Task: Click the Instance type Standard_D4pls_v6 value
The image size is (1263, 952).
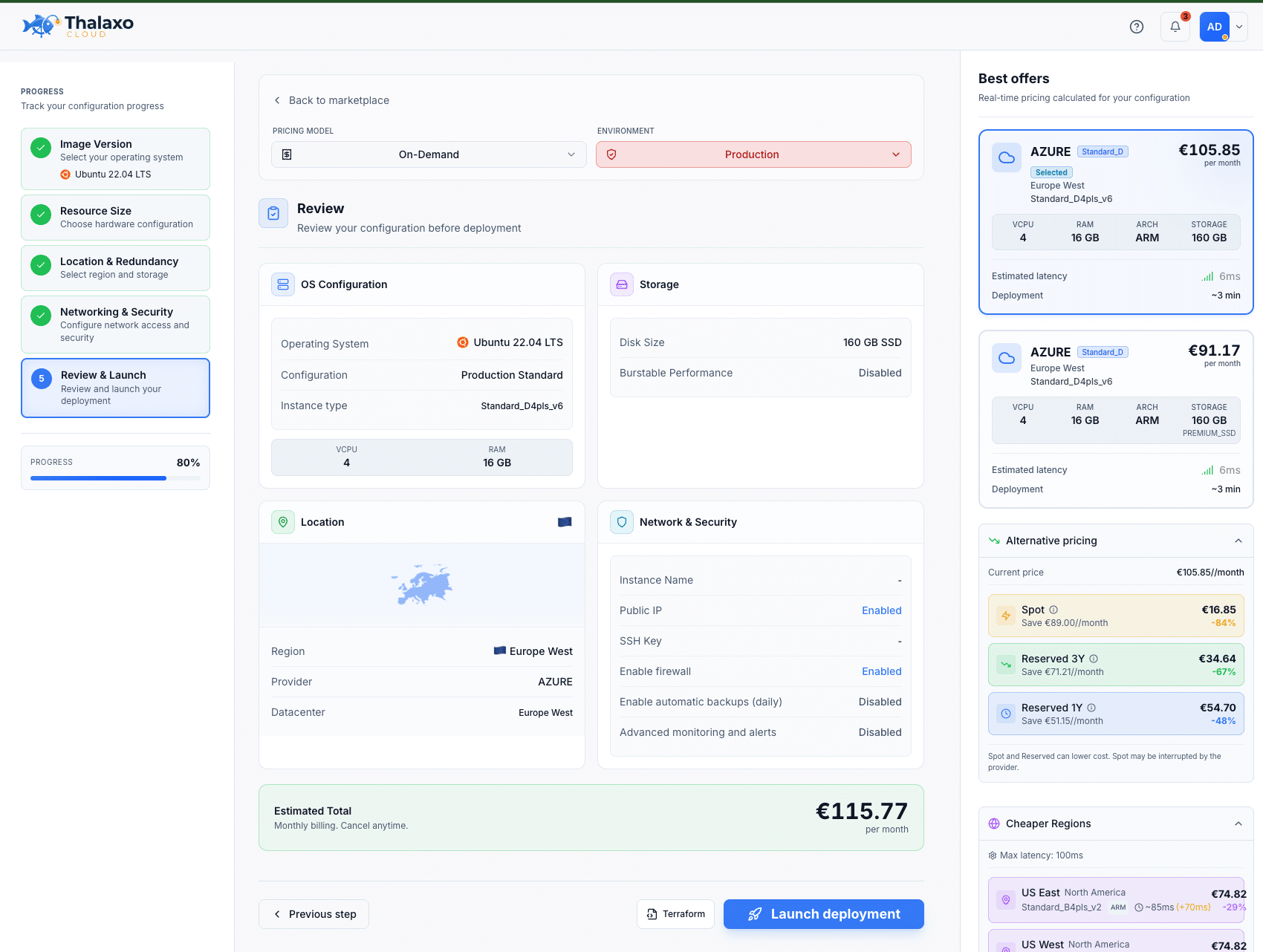Action: tap(522, 406)
